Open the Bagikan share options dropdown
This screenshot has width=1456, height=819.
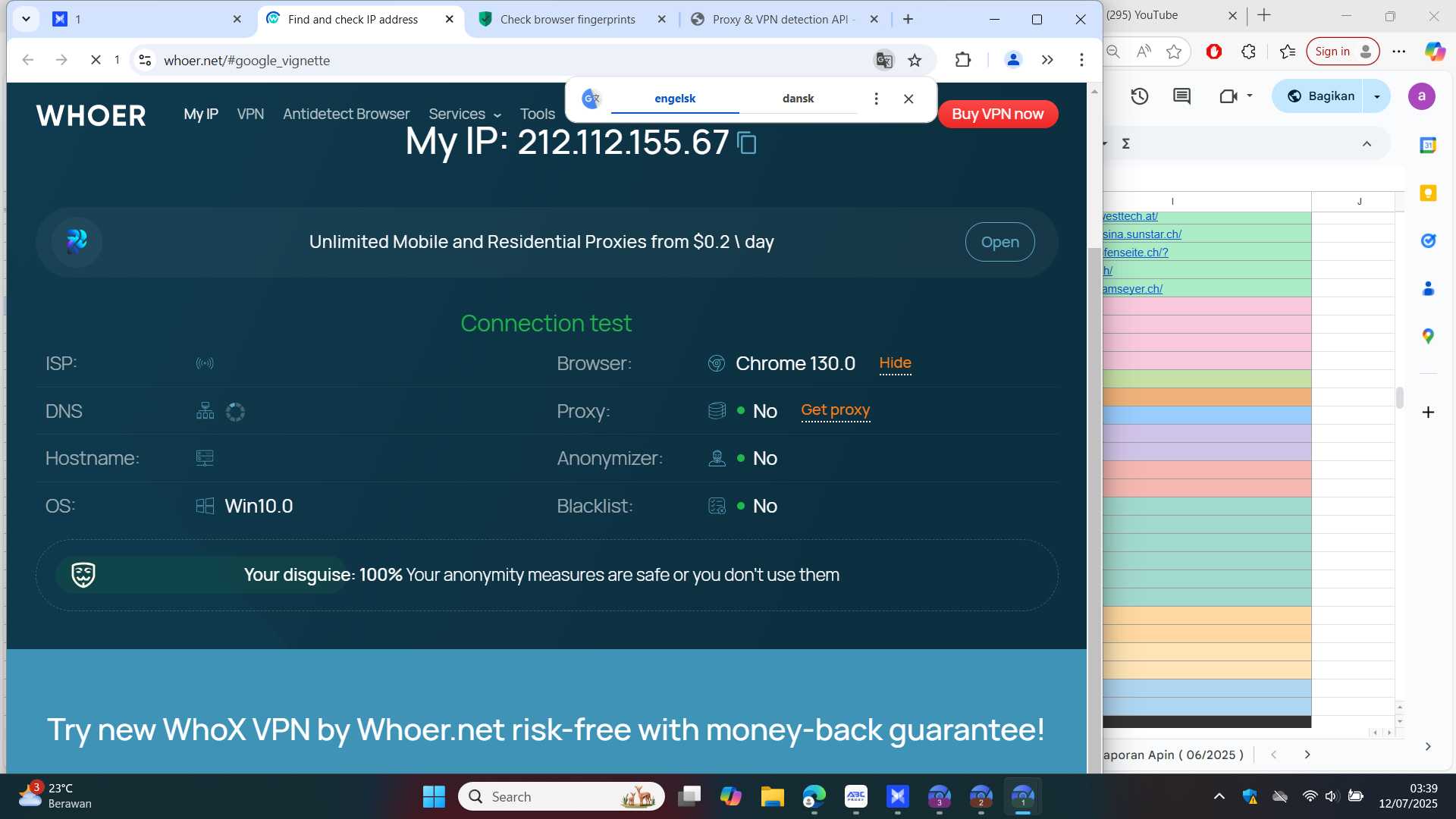click(1377, 96)
